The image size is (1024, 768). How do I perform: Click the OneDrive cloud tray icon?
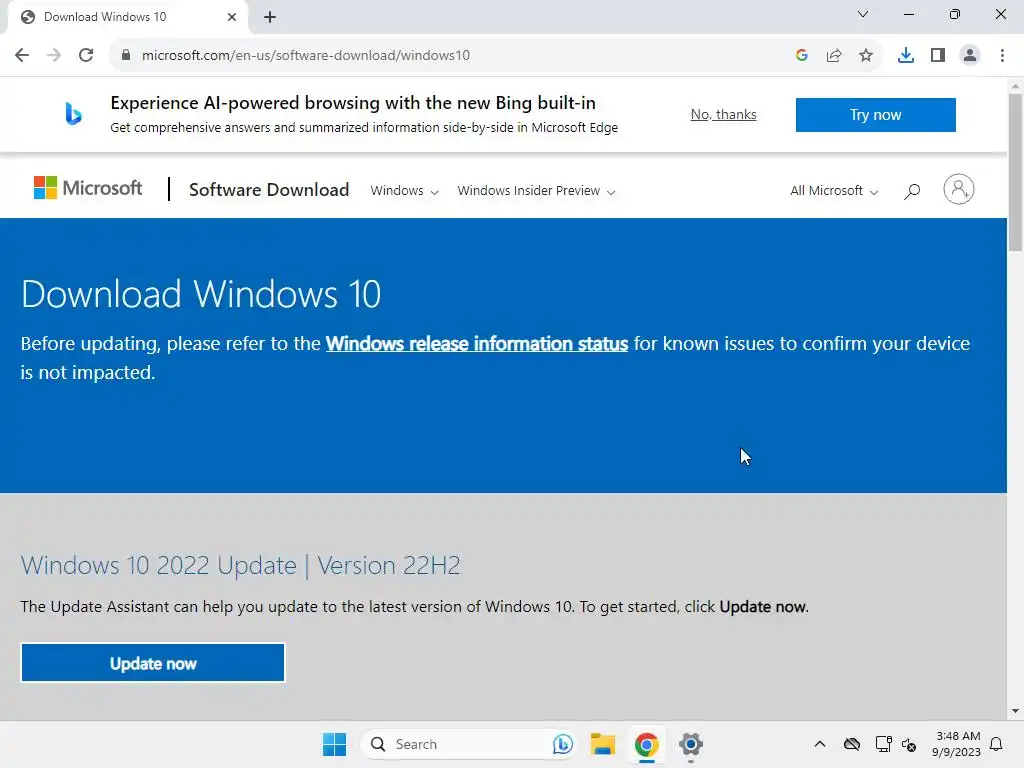tap(852, 744)
